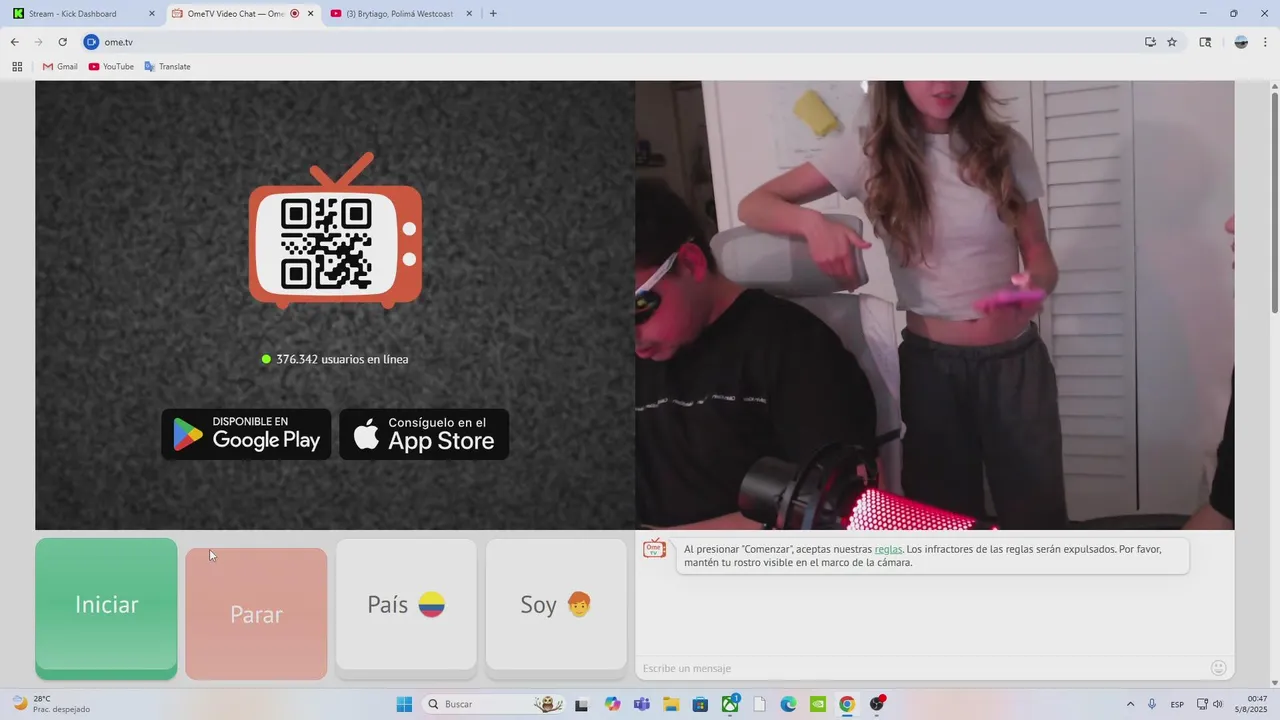Click the recording indicator on OmeTV tab
This screenshot has height=720, width=1280.
point(294,14)
